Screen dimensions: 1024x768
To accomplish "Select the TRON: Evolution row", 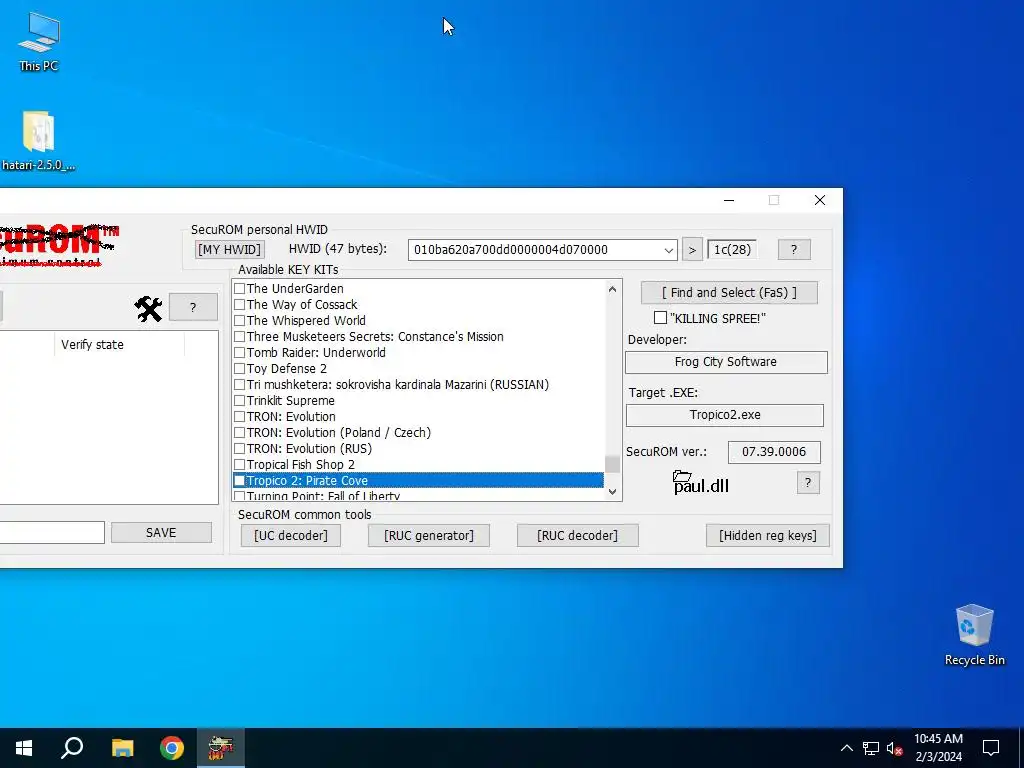I will [x=418, y=417].
